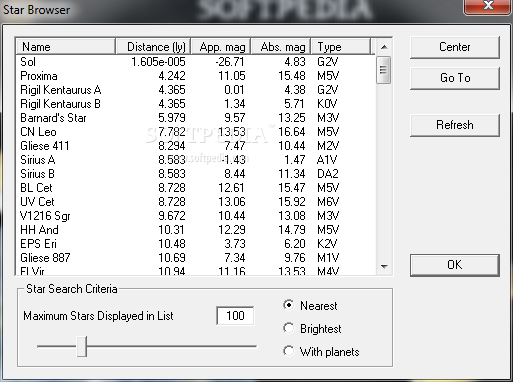Image resolution: width=513 pixels, height=382 pixels.
Task: Click the K0V type cell
Action: click(x=327, y=104)
